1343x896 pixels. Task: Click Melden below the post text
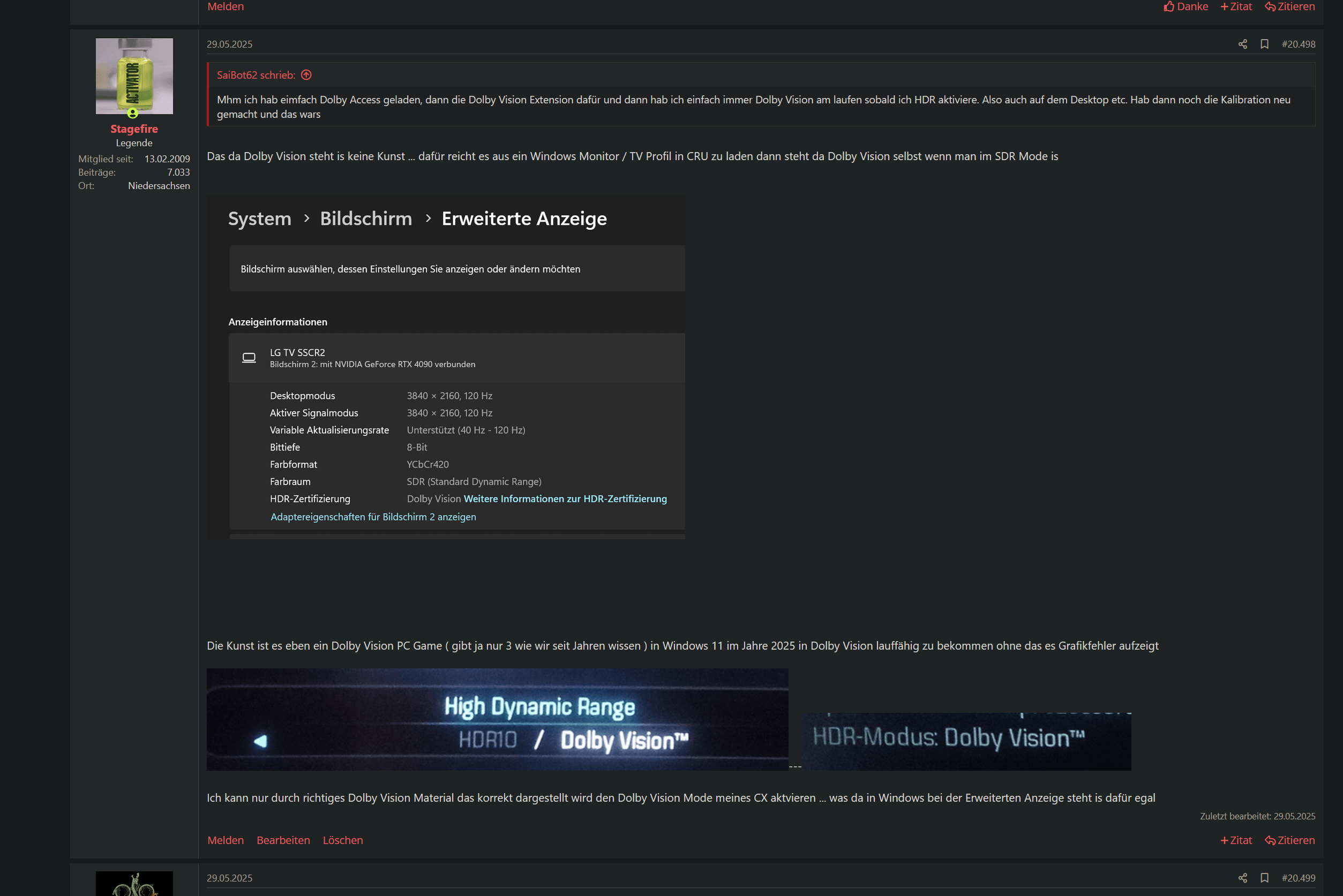[x=226, y=840]
